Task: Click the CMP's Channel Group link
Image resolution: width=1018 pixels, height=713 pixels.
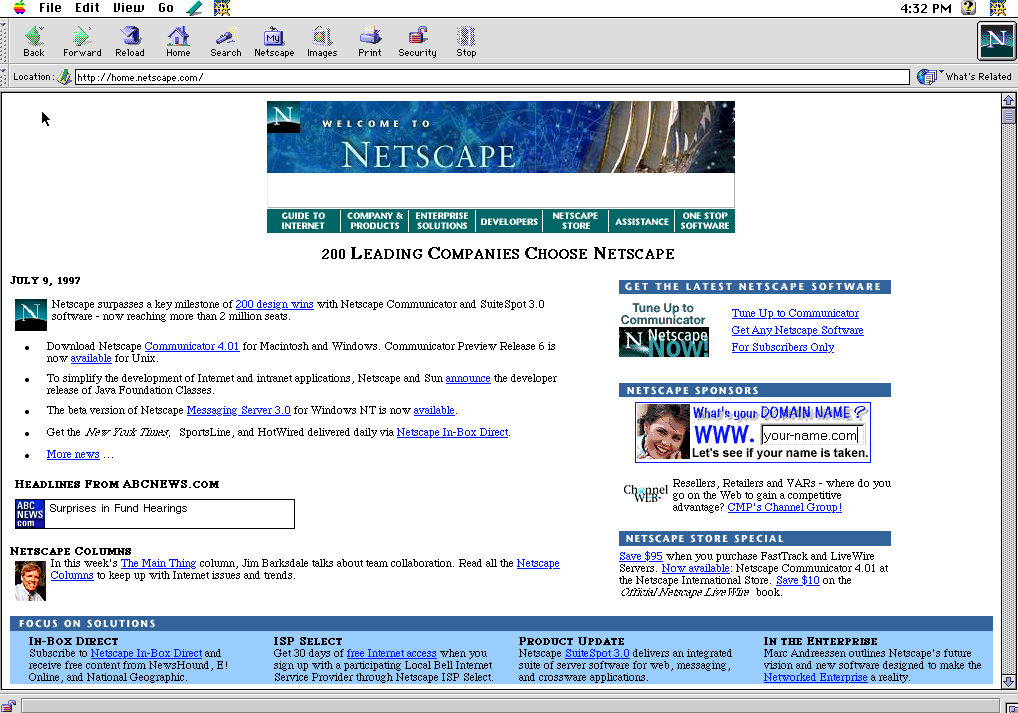Action: [784, 506]
